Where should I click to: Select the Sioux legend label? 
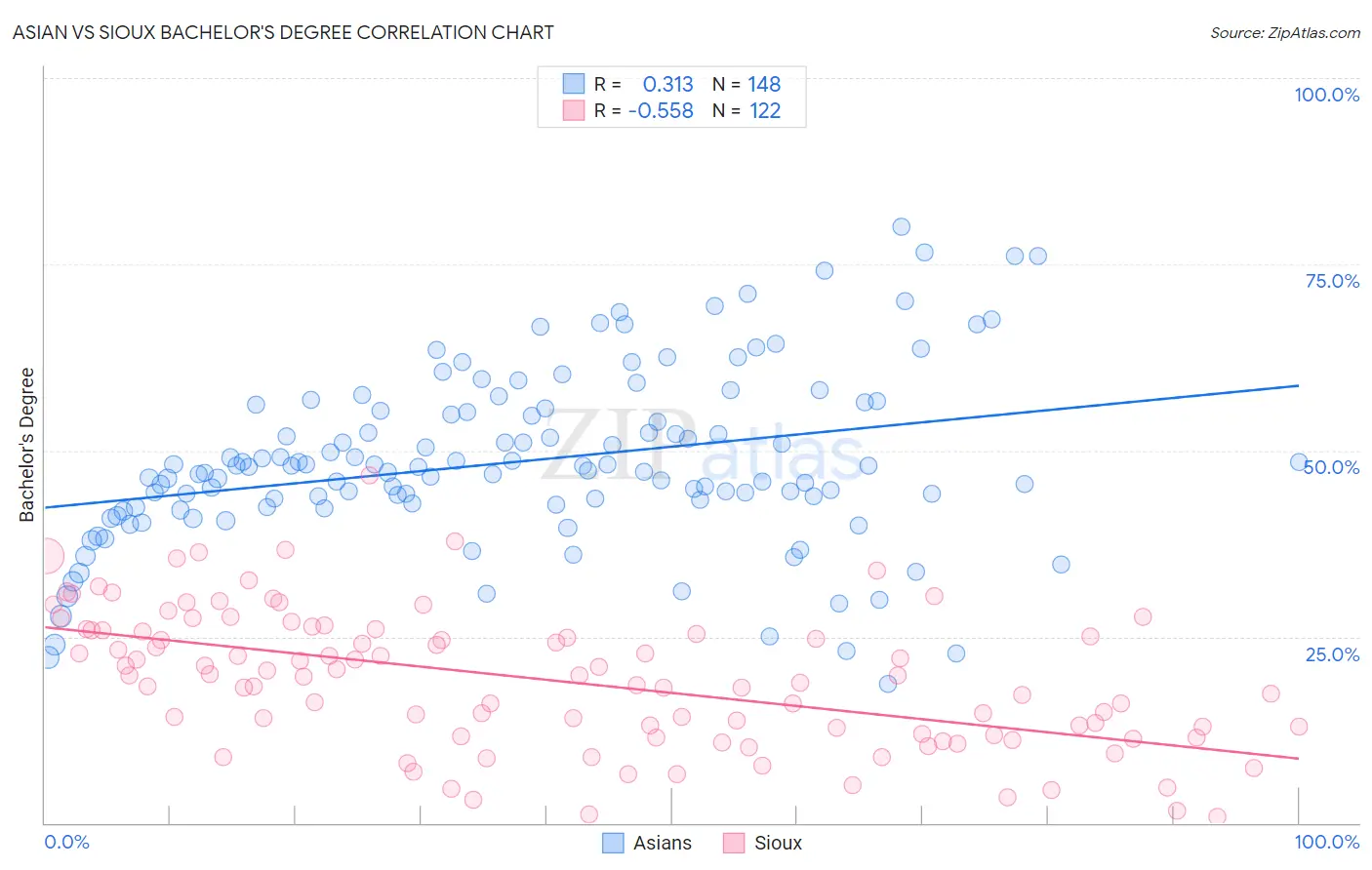(x=778, y=843)
